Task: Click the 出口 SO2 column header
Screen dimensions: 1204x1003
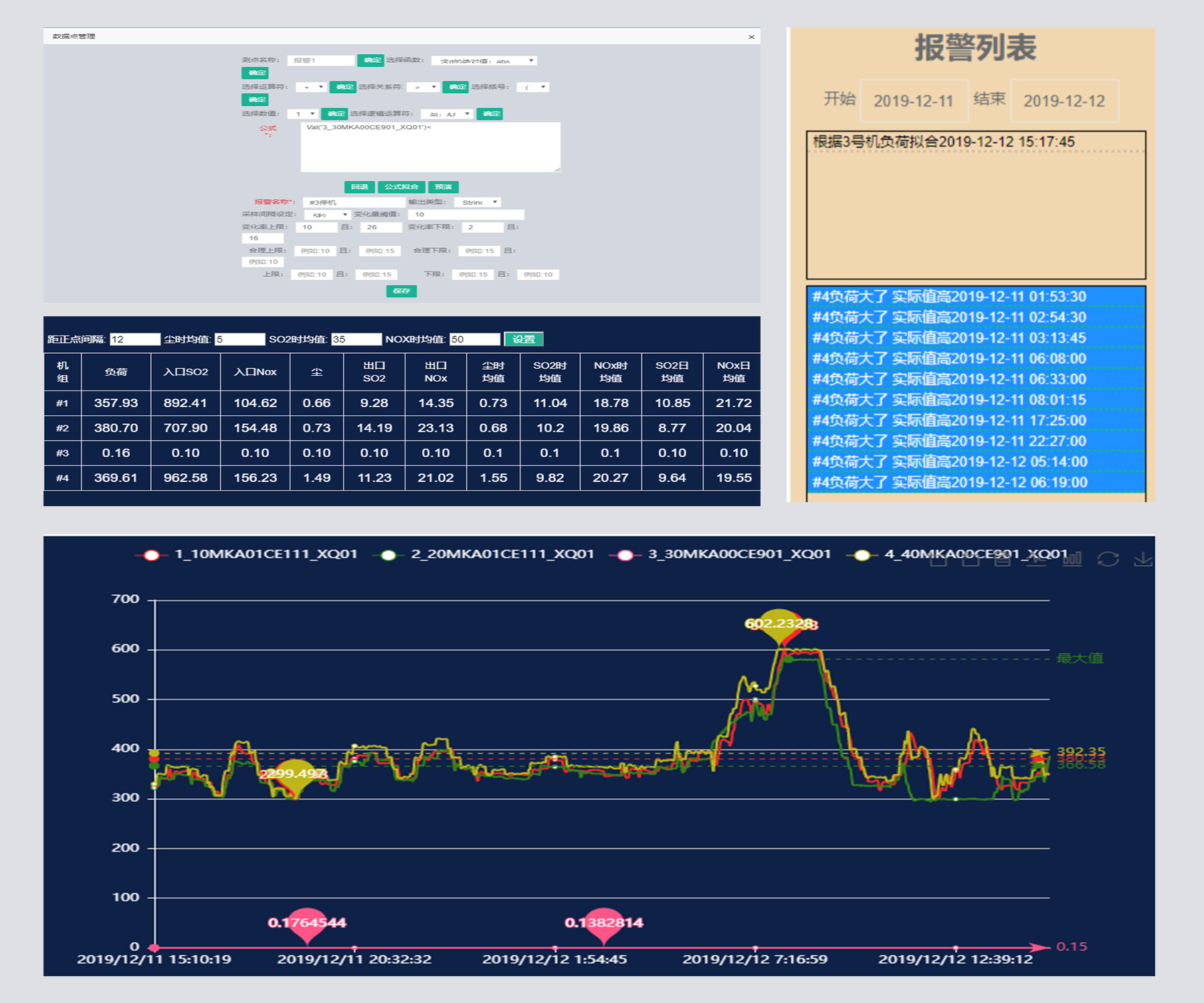Action: (x=374, y=372)
